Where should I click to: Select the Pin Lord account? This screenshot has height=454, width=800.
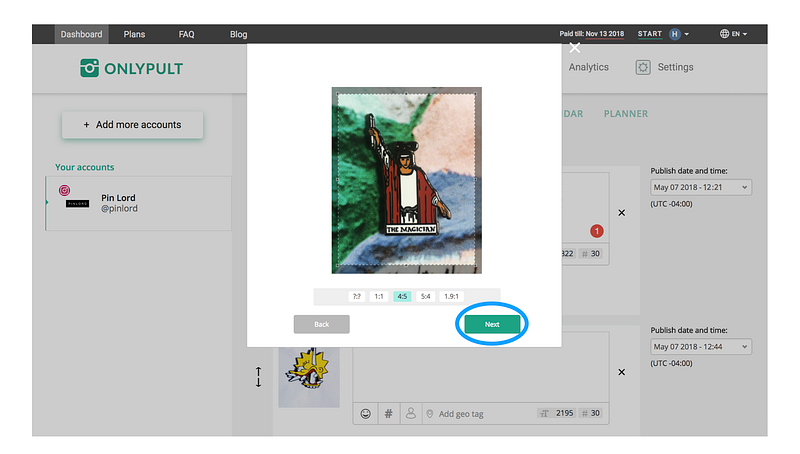click(x=138, y=203)
